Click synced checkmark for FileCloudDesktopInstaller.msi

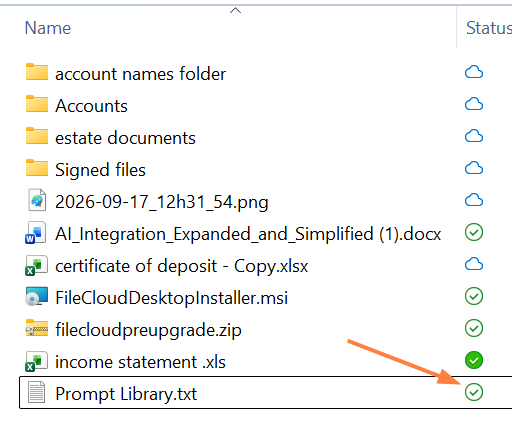pos(474,296)
